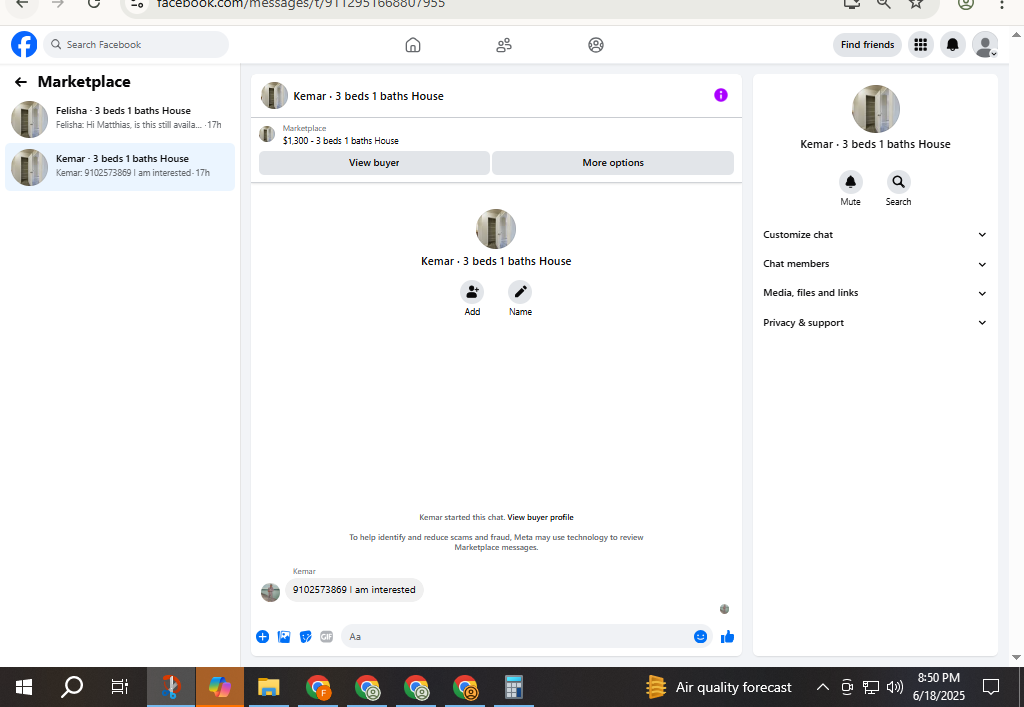
Task: Click the View buyer button
Action: click(374, 163)
